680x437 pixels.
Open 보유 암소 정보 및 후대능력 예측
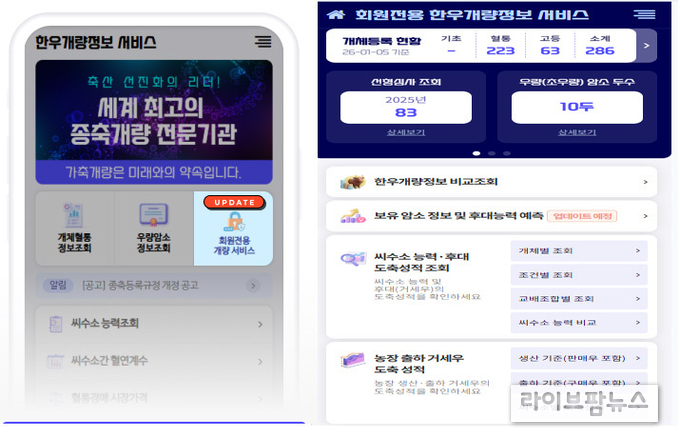tap(491, 216)
